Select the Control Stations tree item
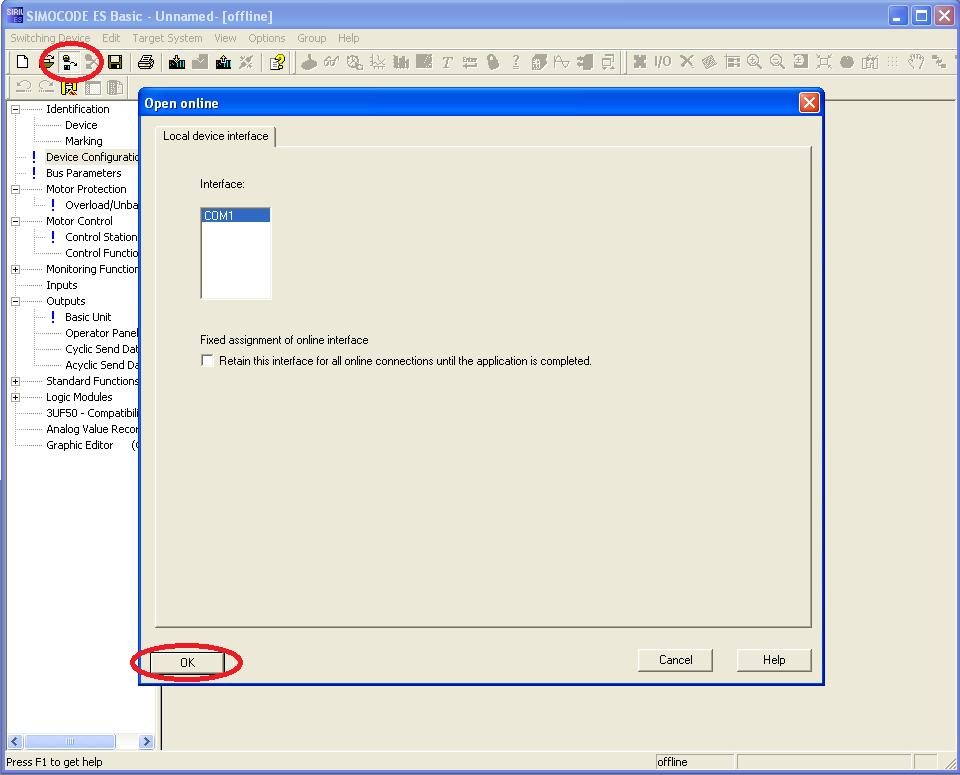The height and width of the screenshot is (775, 960). [x=101, y=237]
